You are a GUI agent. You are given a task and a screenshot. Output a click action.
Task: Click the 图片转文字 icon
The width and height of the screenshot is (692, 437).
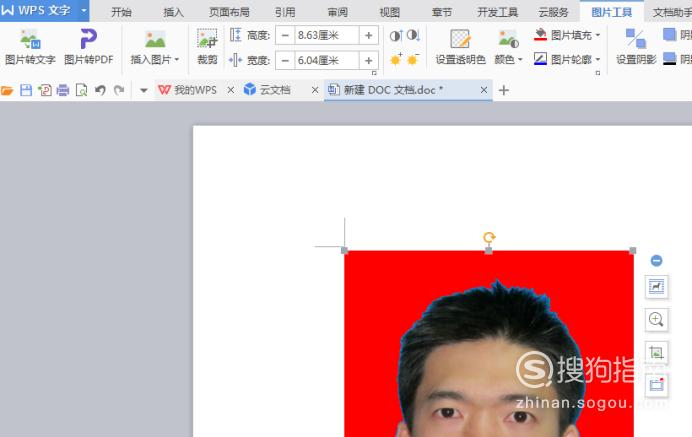click(30, 39)
